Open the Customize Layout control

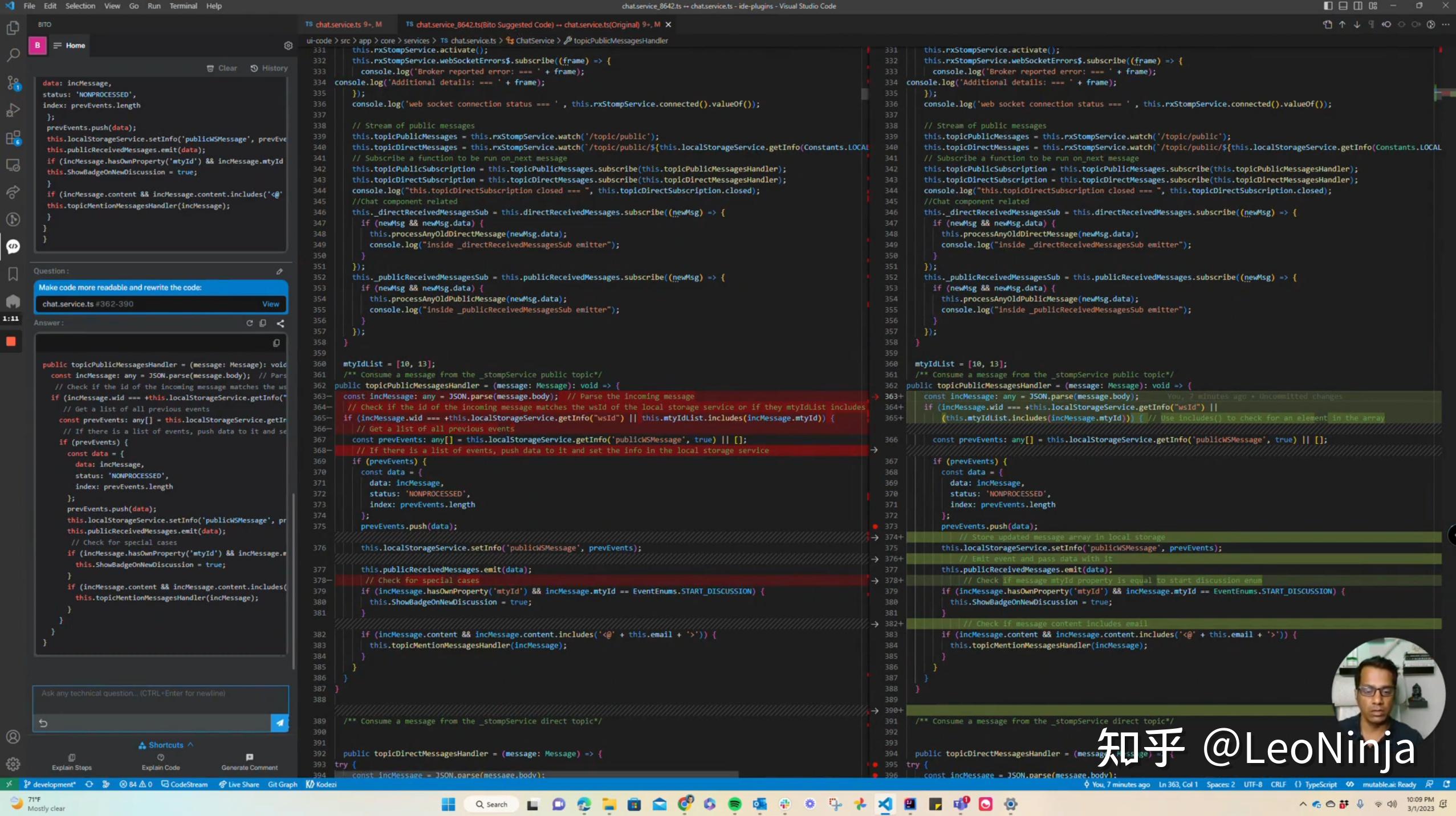[x=1373, y=6]
